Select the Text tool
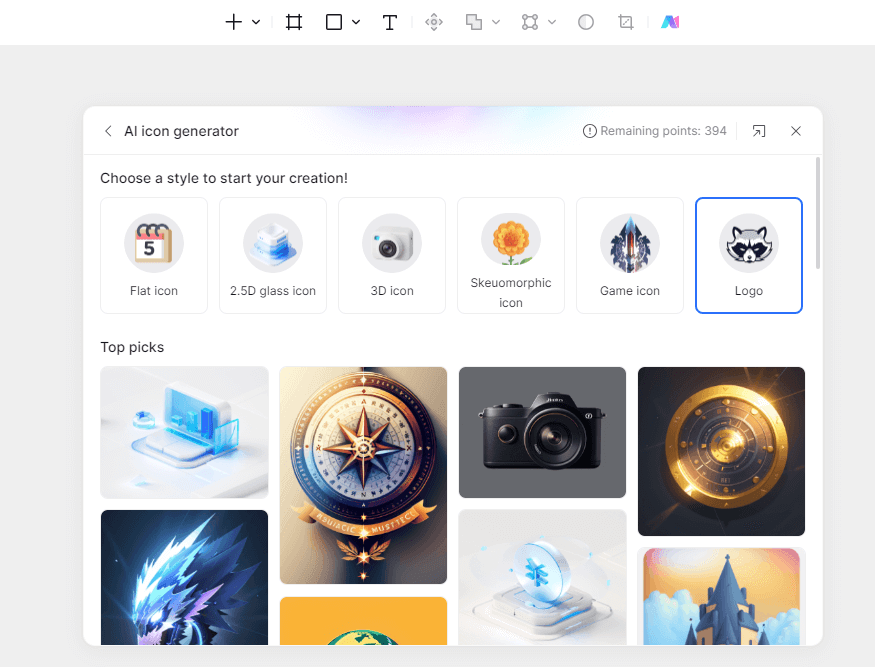Viewport: 875px width, 667px height. click(390, 22)
